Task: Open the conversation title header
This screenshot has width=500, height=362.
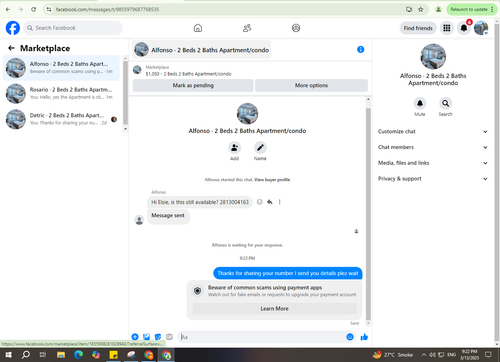Action: point(202,50)
